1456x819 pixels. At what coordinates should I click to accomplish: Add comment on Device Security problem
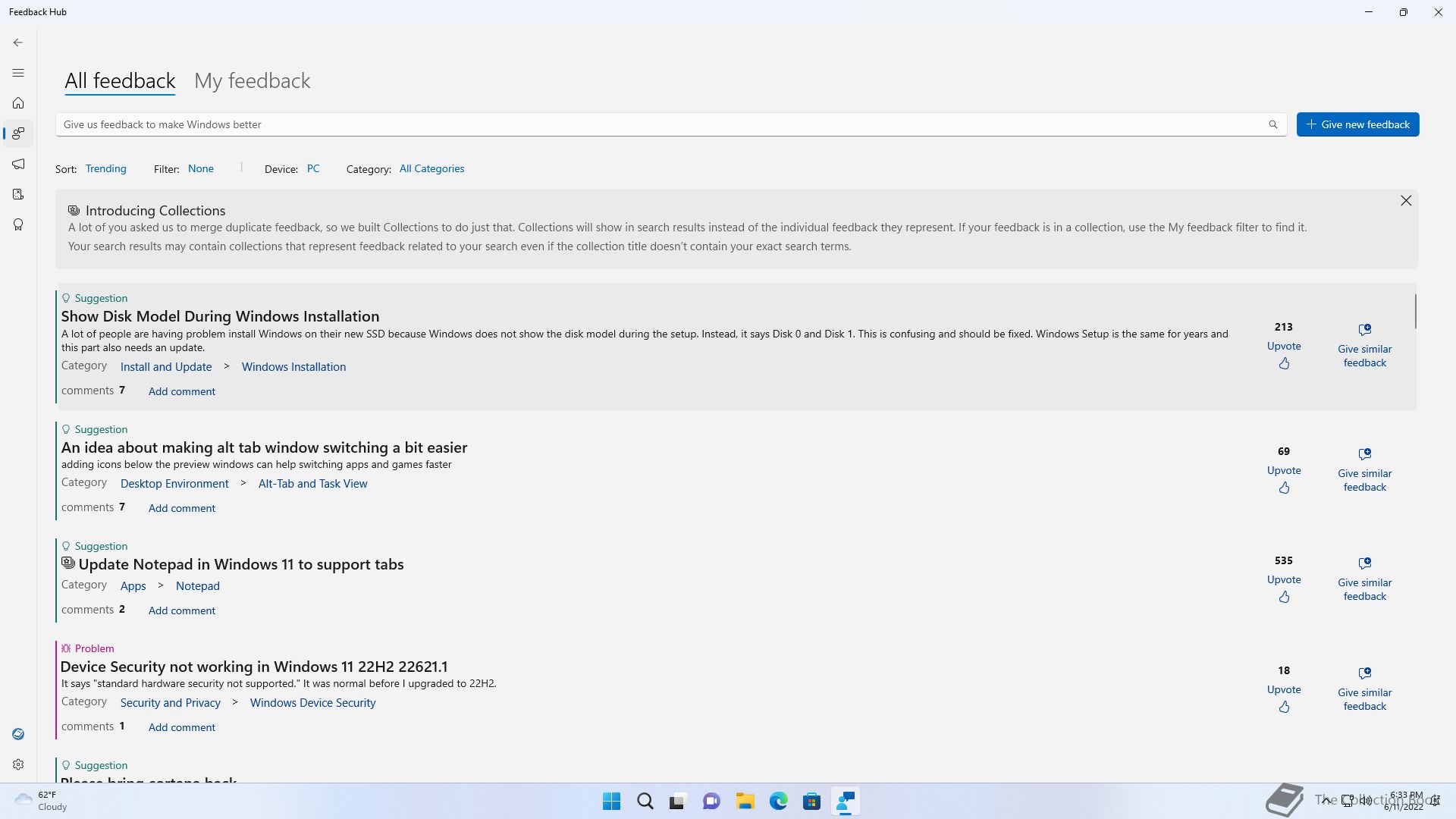coord(182,727)
